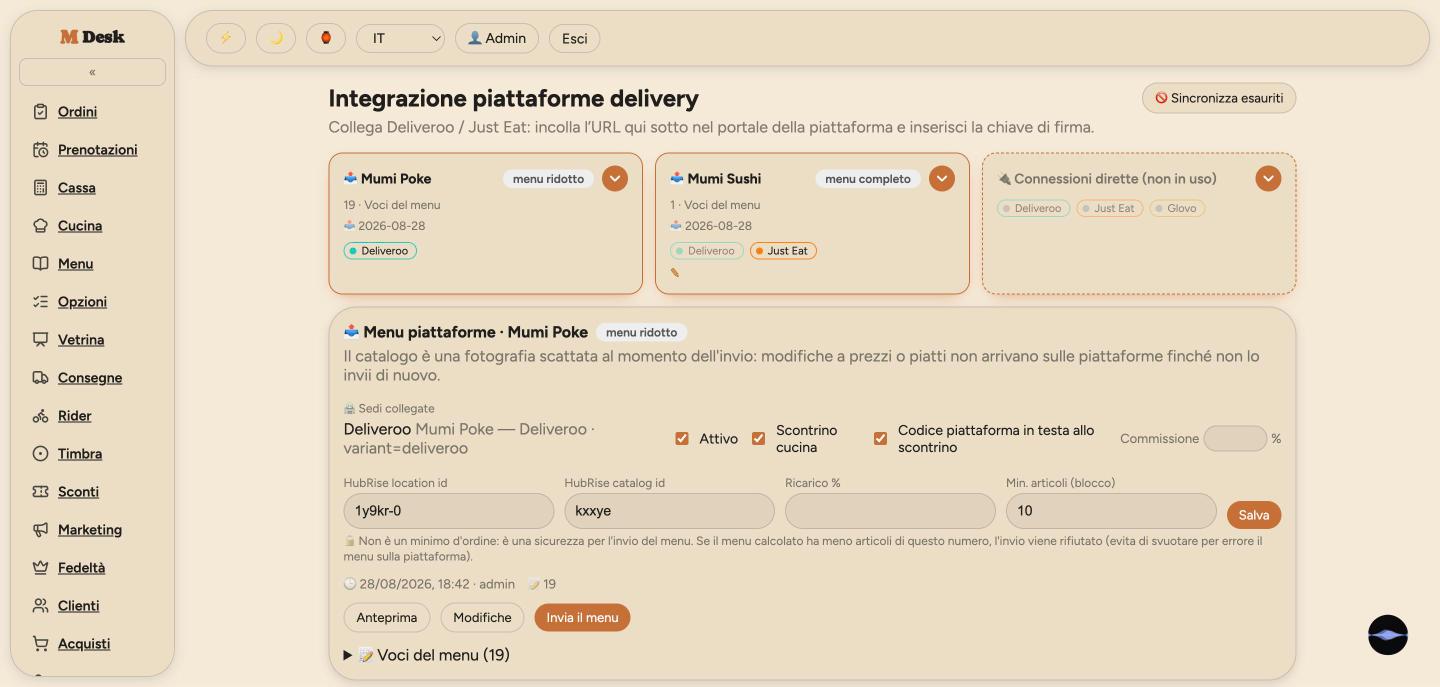
Task: Click the menu ridotto badge in Menu piattaforme header
Action: pos(641,333)
